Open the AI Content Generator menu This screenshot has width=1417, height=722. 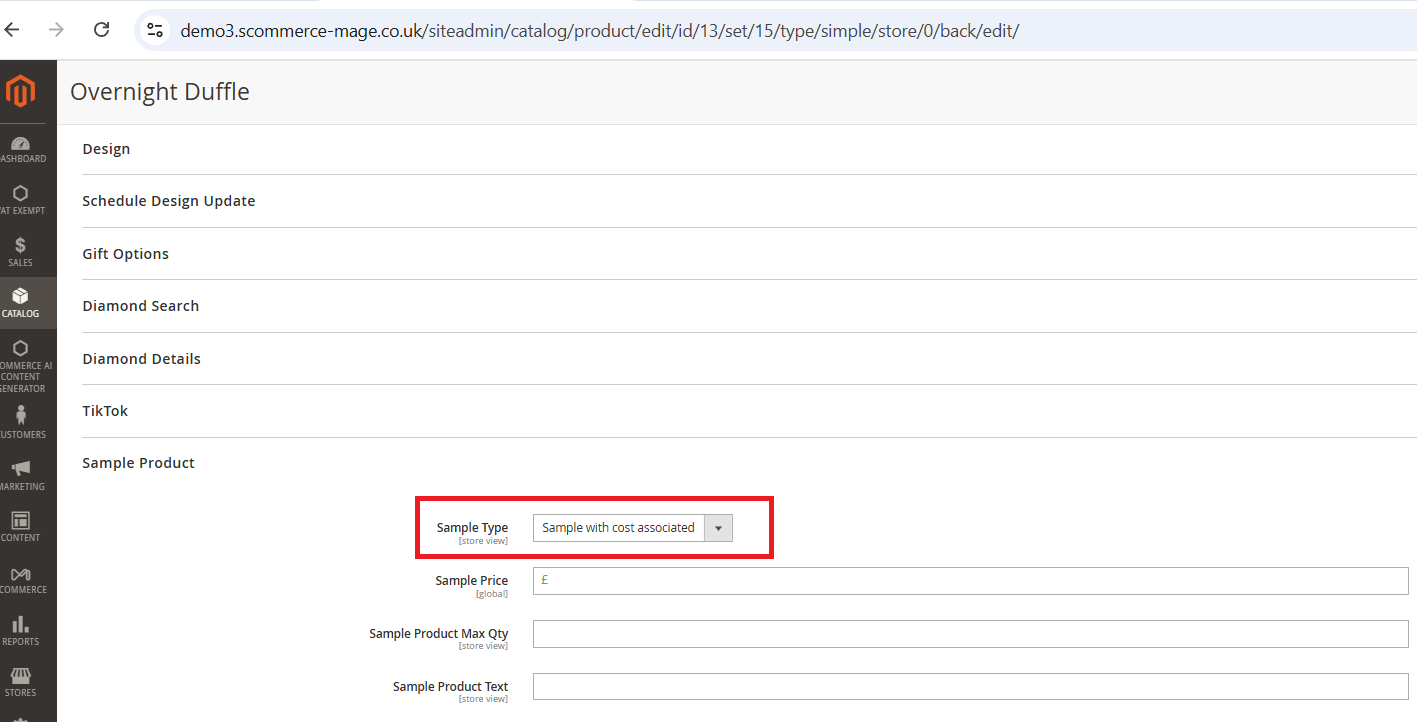pyautogui.click(x=20, y=365)
